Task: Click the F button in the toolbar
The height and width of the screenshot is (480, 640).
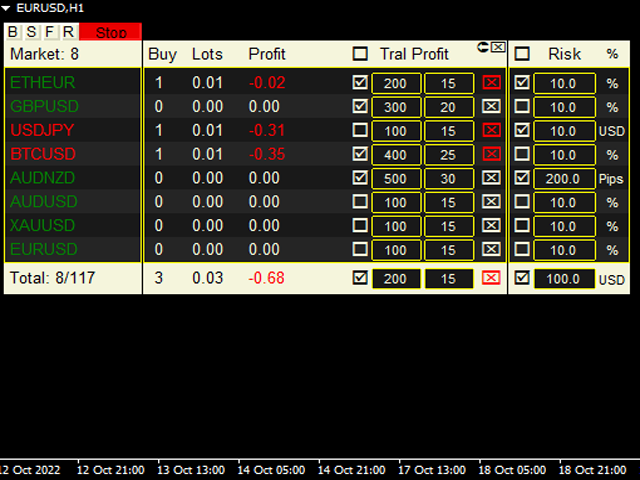Action: (x=50, y=32)
